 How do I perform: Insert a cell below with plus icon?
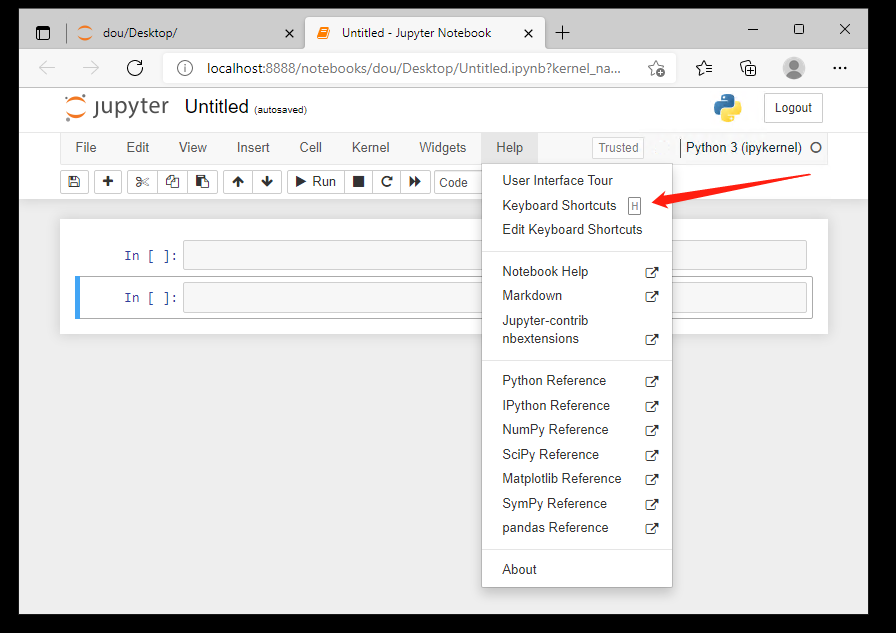pyautogui.click(x=107, y=182)
